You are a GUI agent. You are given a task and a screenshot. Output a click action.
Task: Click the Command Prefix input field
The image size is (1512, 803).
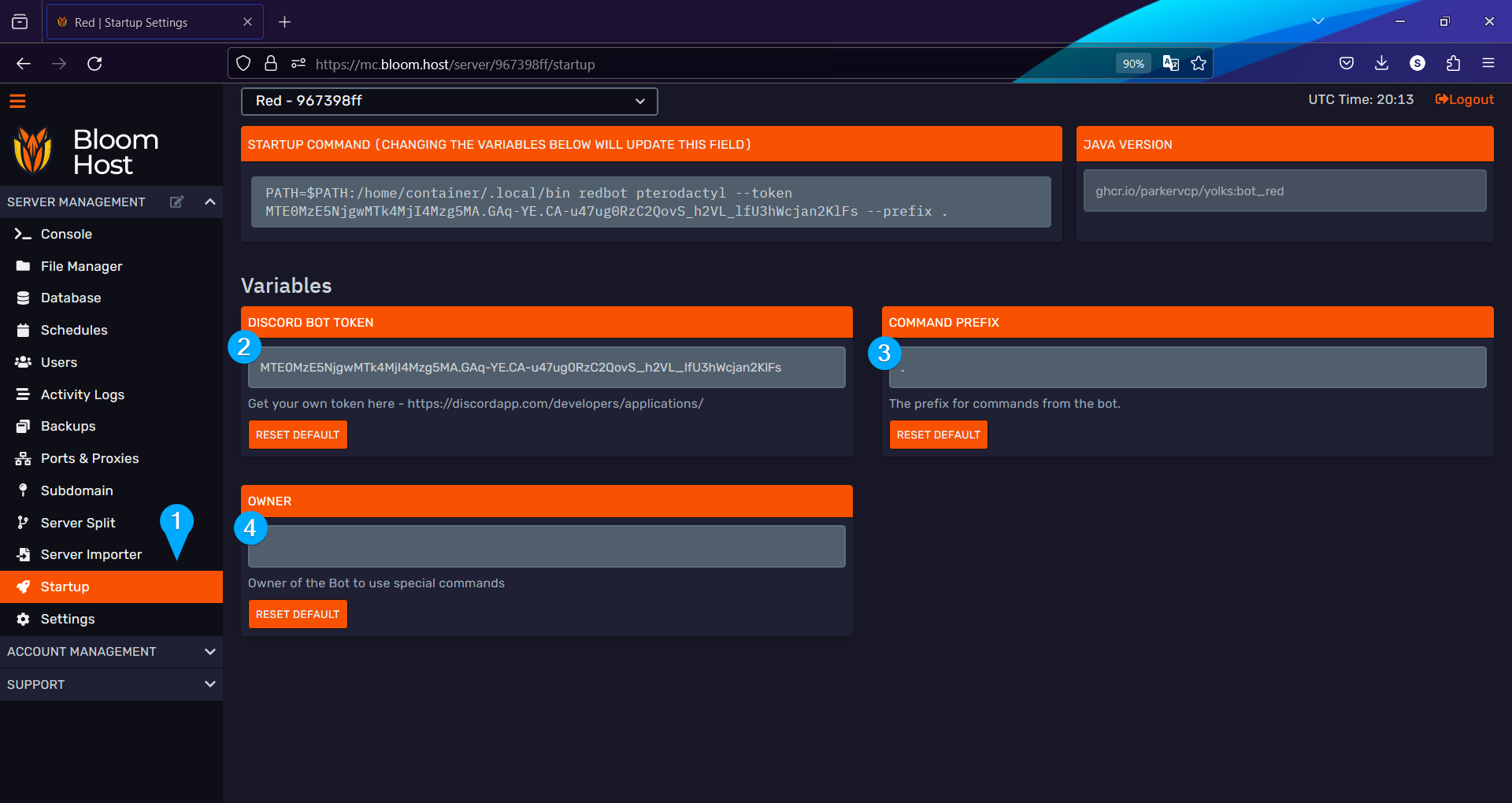click(x=1188, y=367)
